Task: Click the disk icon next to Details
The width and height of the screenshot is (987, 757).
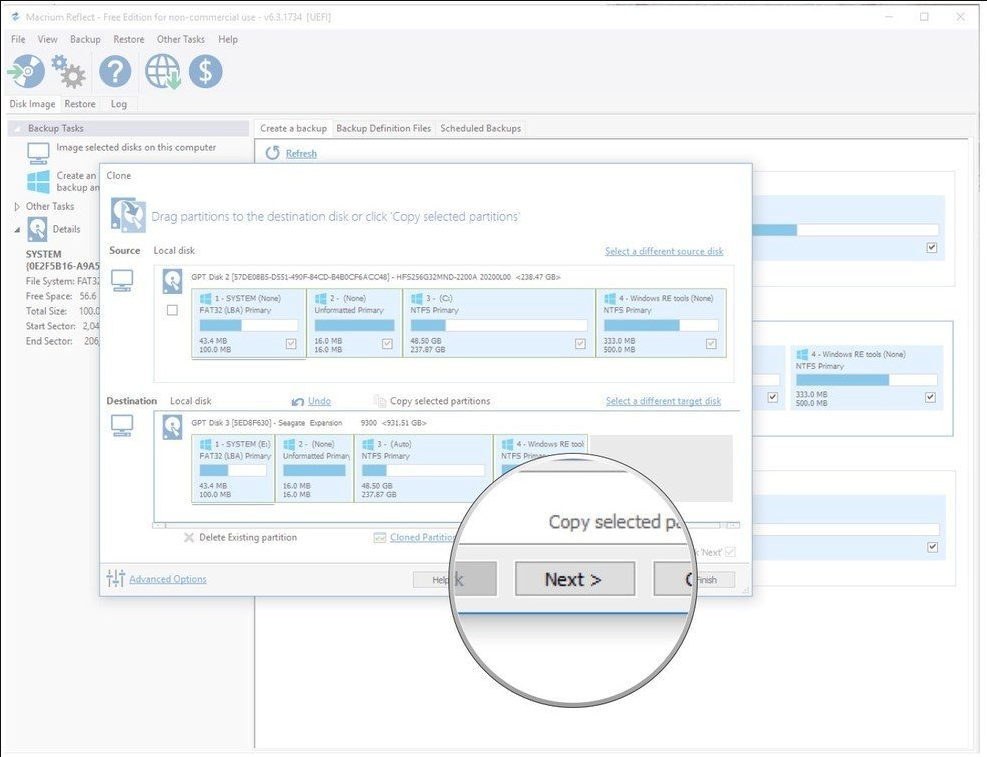Action: click(37, 230)
